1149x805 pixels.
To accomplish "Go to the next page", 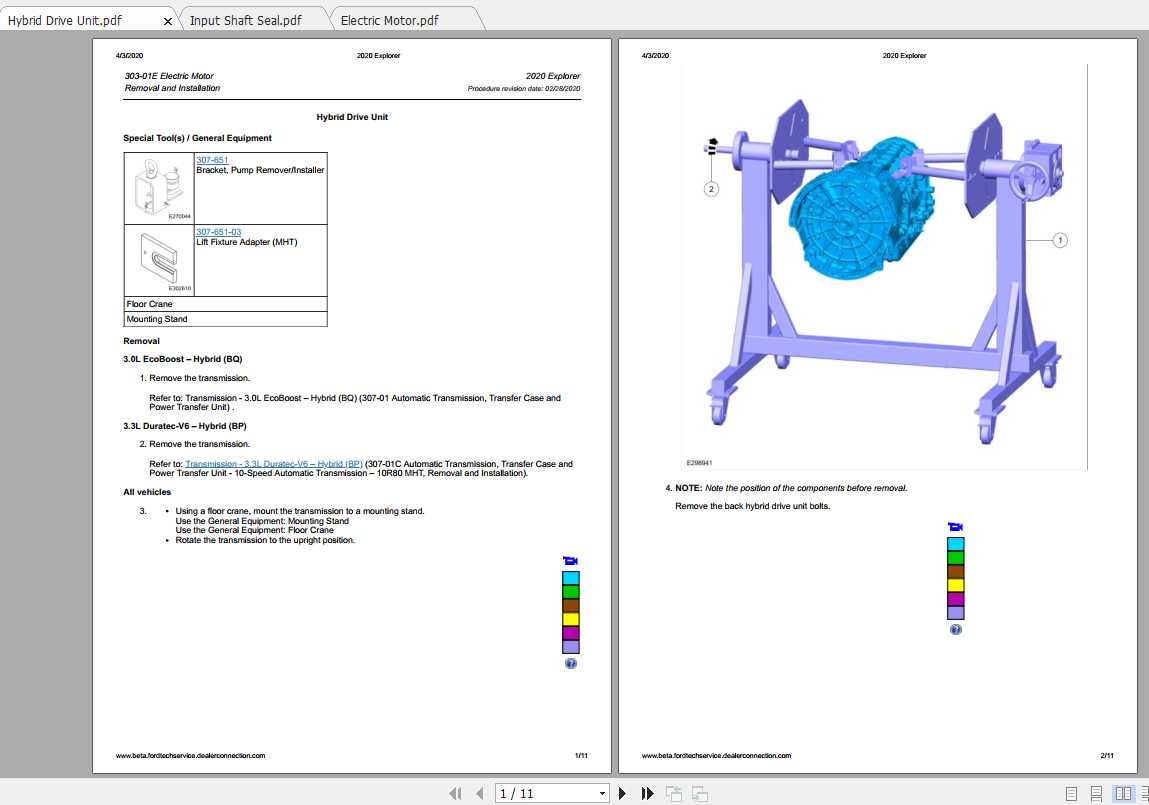I will (x=622, y=793).
